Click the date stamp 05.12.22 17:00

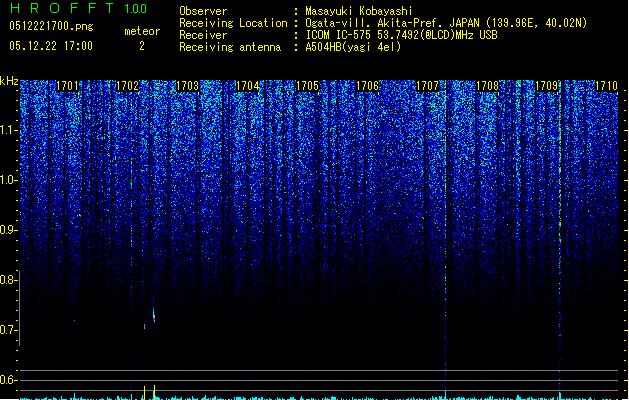51,46
